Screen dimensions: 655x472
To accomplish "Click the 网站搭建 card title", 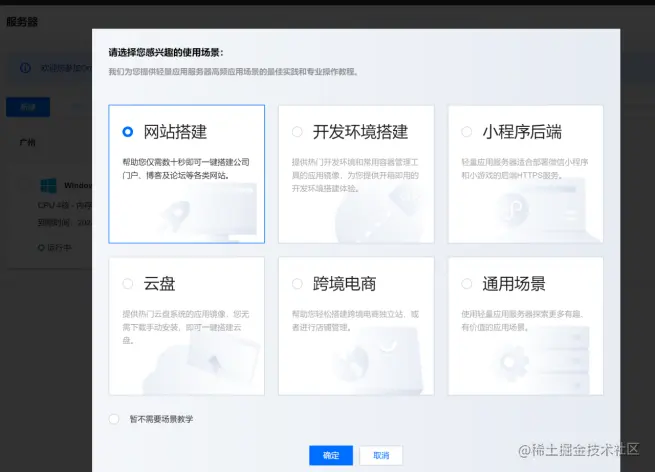I will pyautogui.click(x=175, y=132).
